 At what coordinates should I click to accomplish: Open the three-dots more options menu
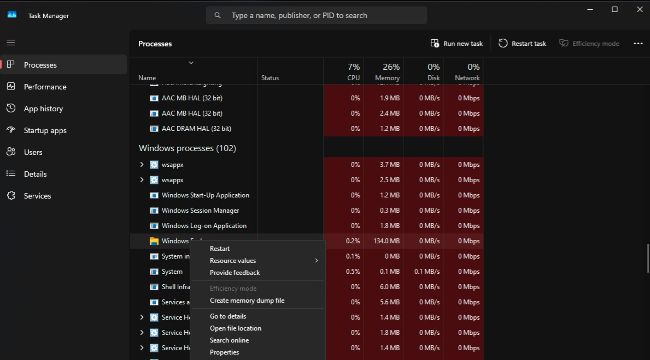point(638,44)
